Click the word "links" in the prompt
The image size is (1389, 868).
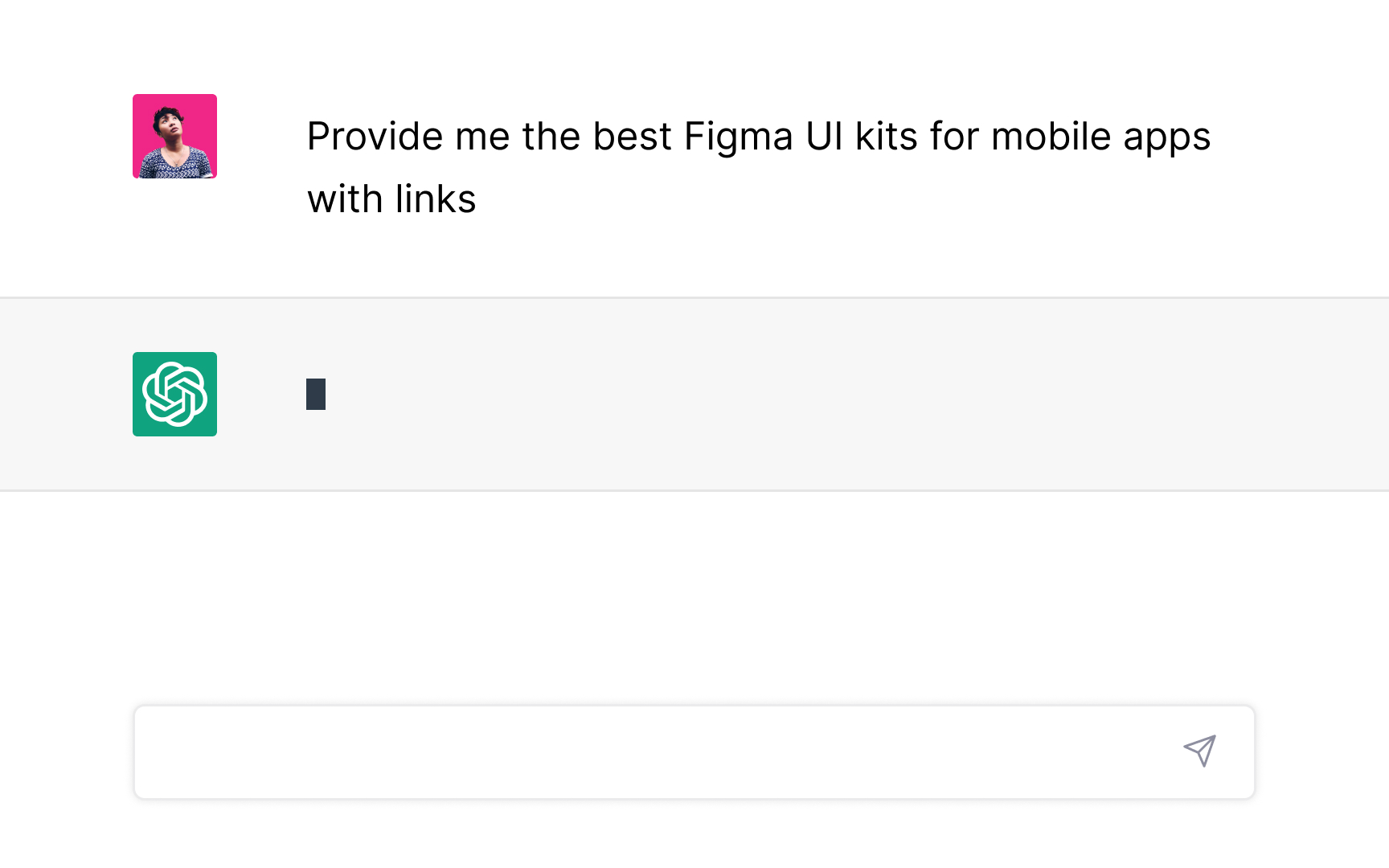pyautogui.click(x=436, y=199)
